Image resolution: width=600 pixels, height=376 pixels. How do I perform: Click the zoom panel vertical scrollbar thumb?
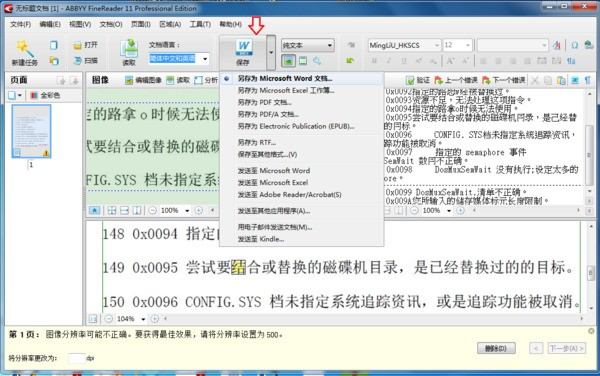click(x=591, y=272)
